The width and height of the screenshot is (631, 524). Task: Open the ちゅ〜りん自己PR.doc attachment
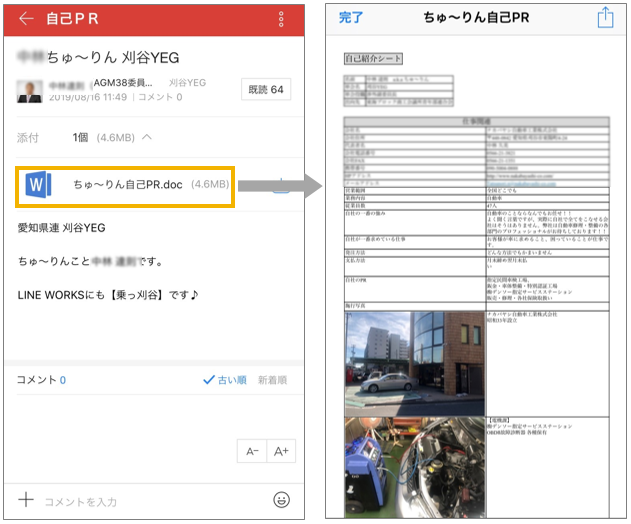pyautogui.click(x=125, y=185)
